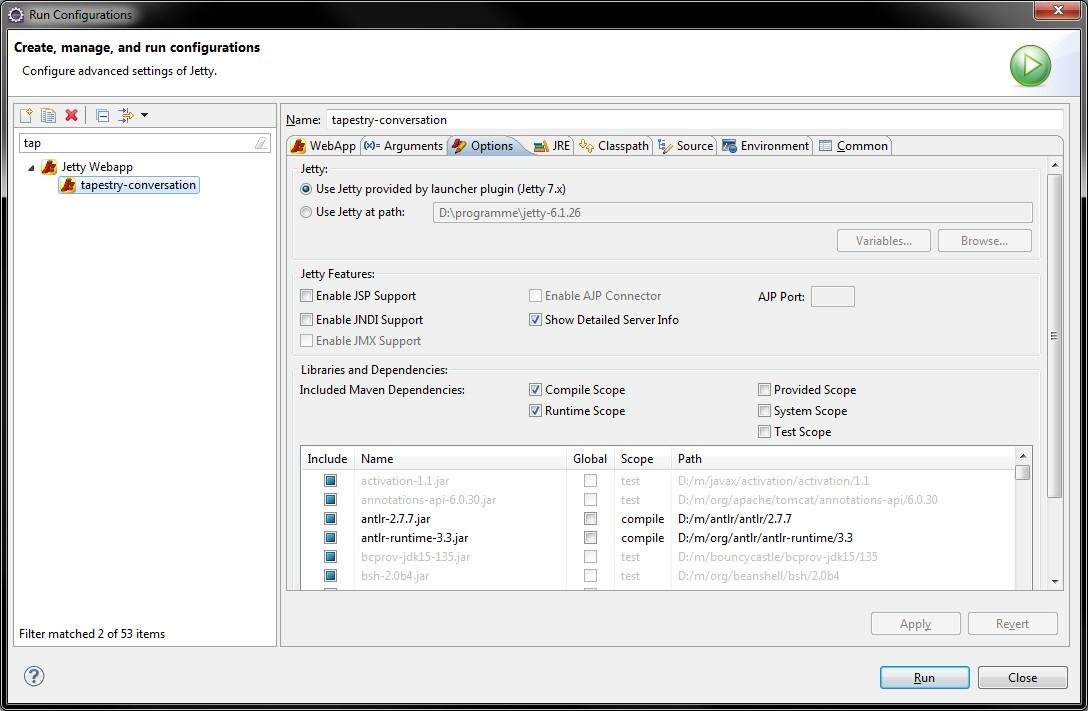Collapse all items in the configuration tree
The image size is (1088, 711).
(101, 115)
